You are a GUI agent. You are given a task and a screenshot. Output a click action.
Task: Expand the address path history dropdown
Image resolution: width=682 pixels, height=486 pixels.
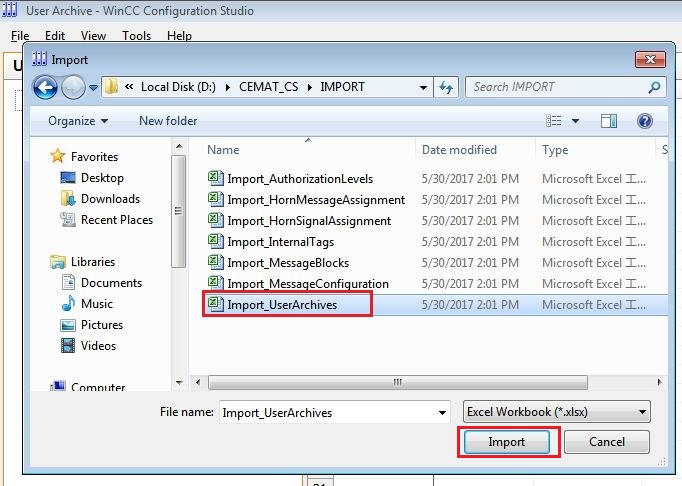click(x=423, y=87)
